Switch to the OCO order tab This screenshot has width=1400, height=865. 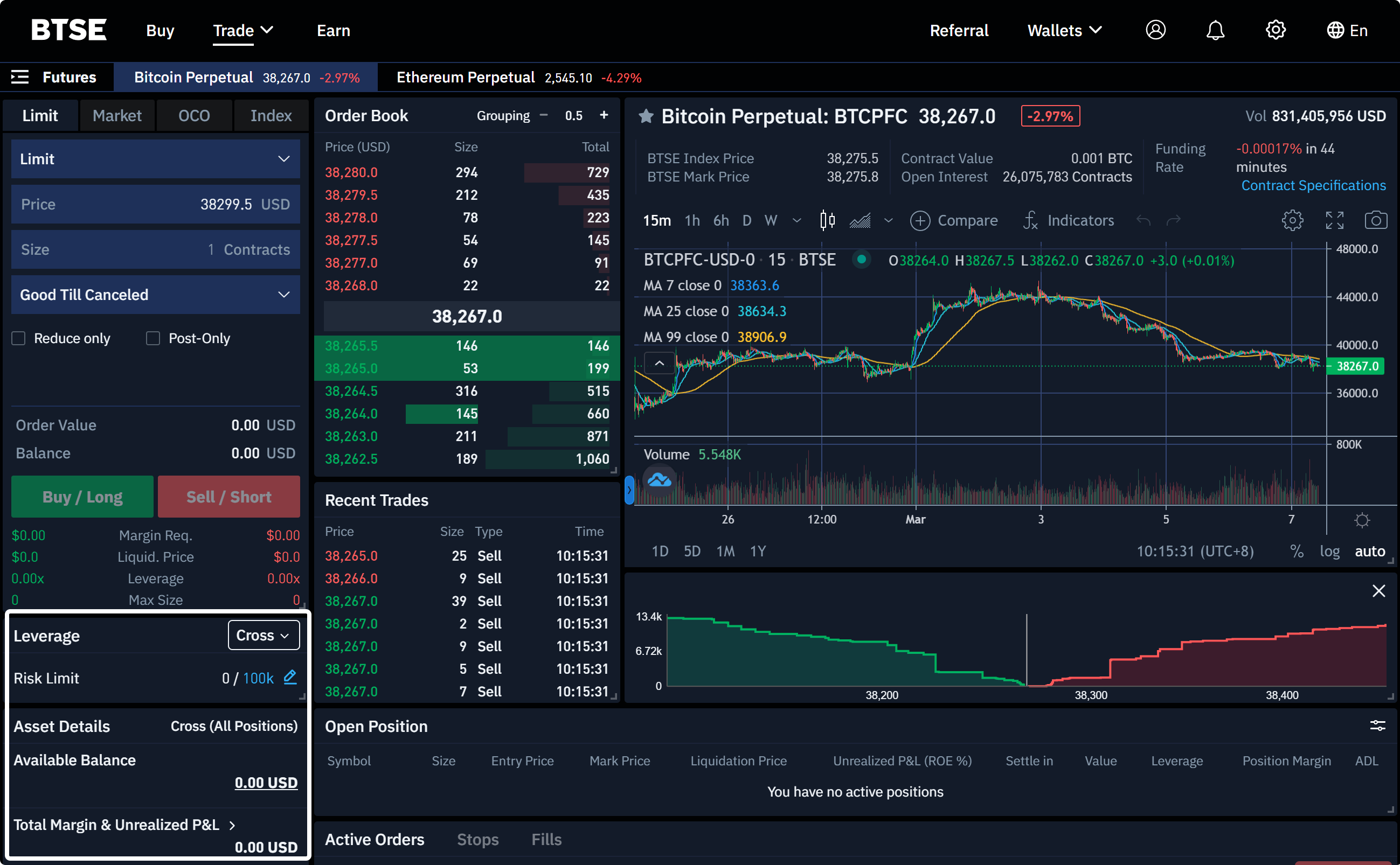(x=194, y=116)
